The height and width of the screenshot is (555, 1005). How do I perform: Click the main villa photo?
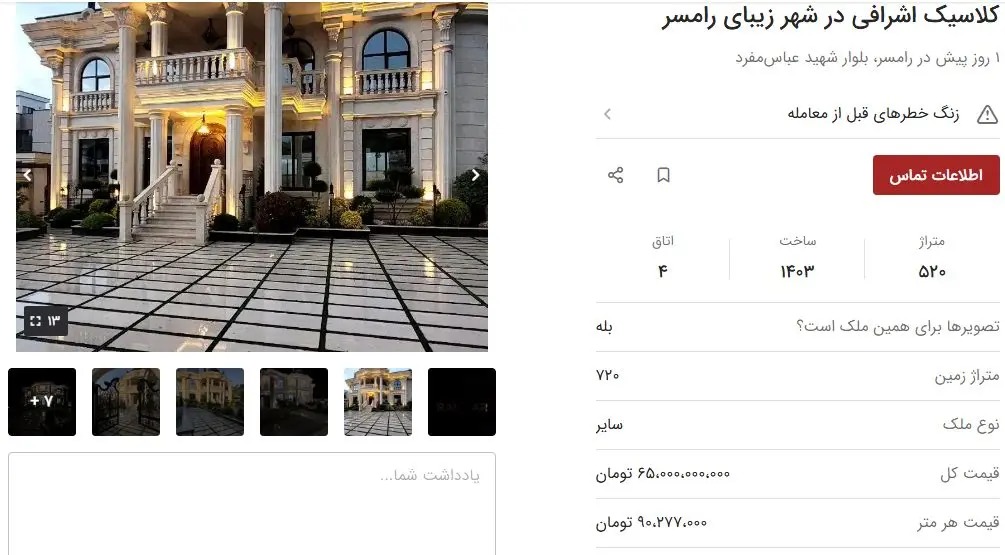click(x=252, y=177)
